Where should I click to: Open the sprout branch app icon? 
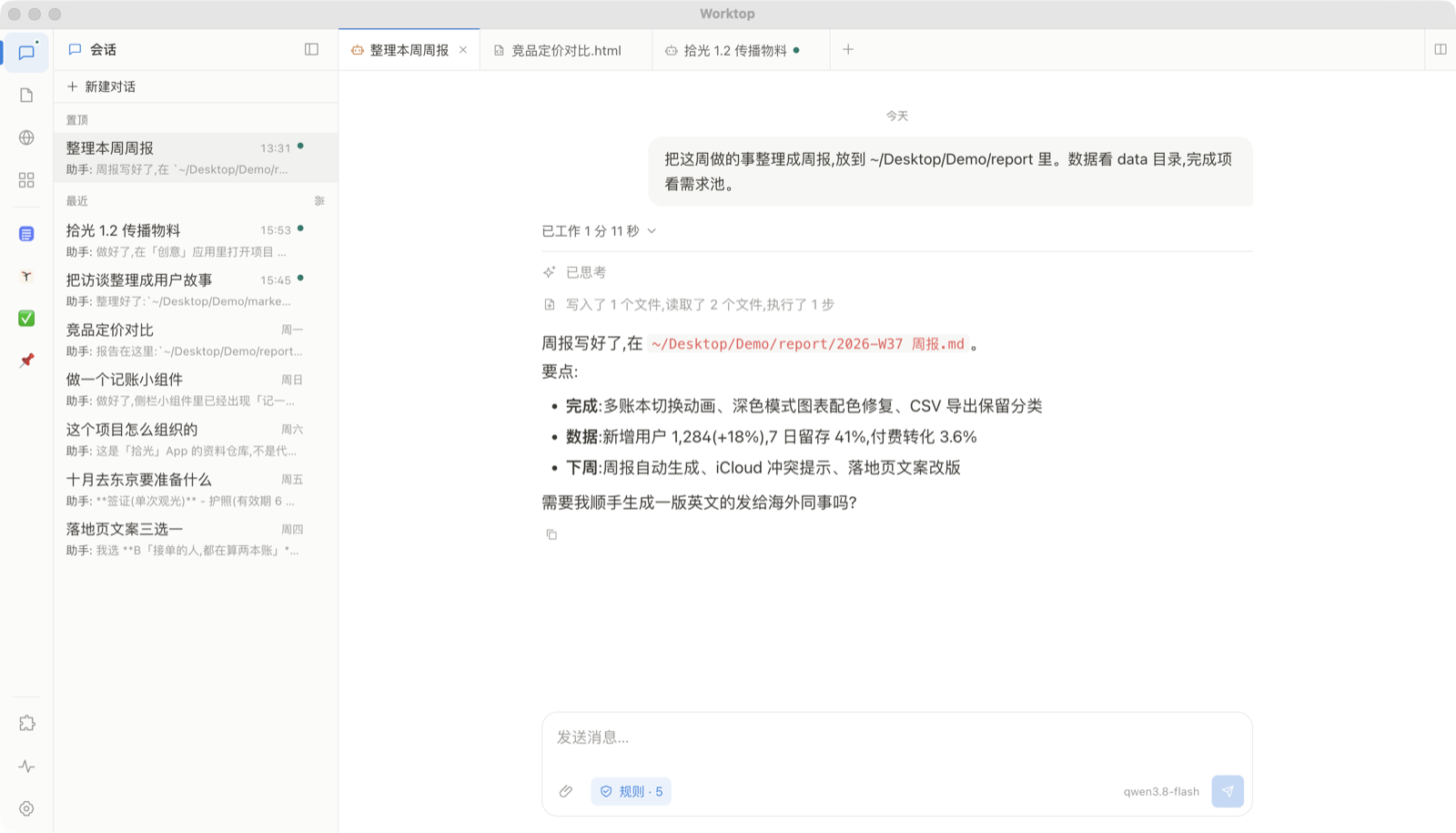click(x=26, y=276)
